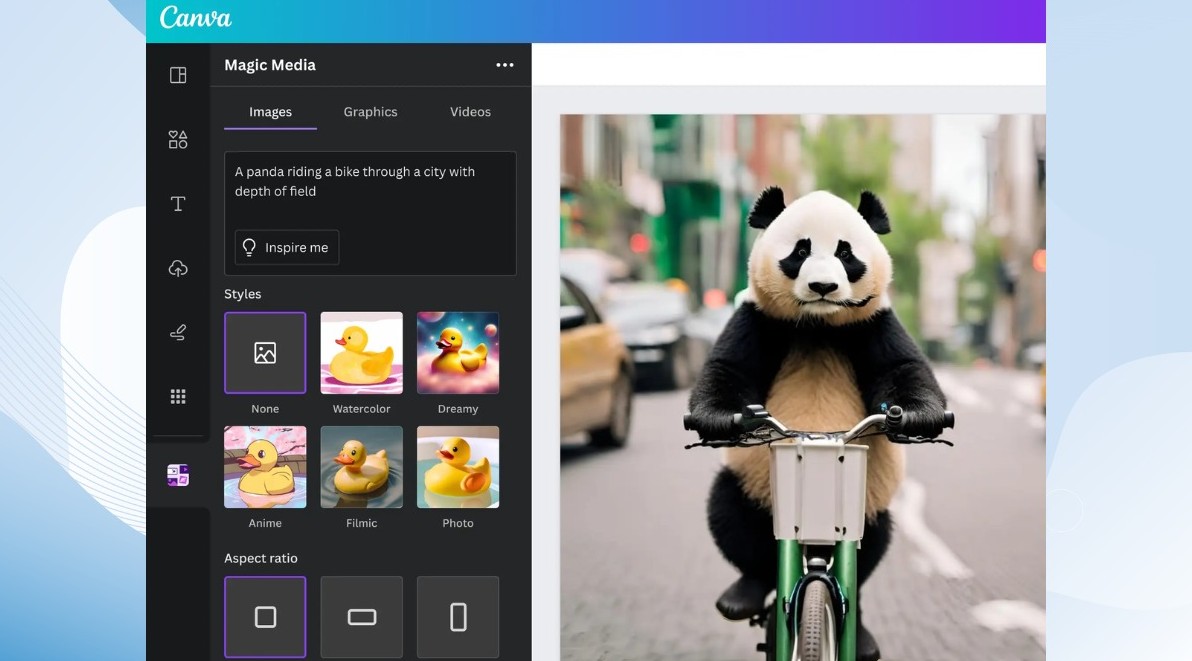Open the Draw tool icon
The image size is (1192, 661).
coord(178,333)
